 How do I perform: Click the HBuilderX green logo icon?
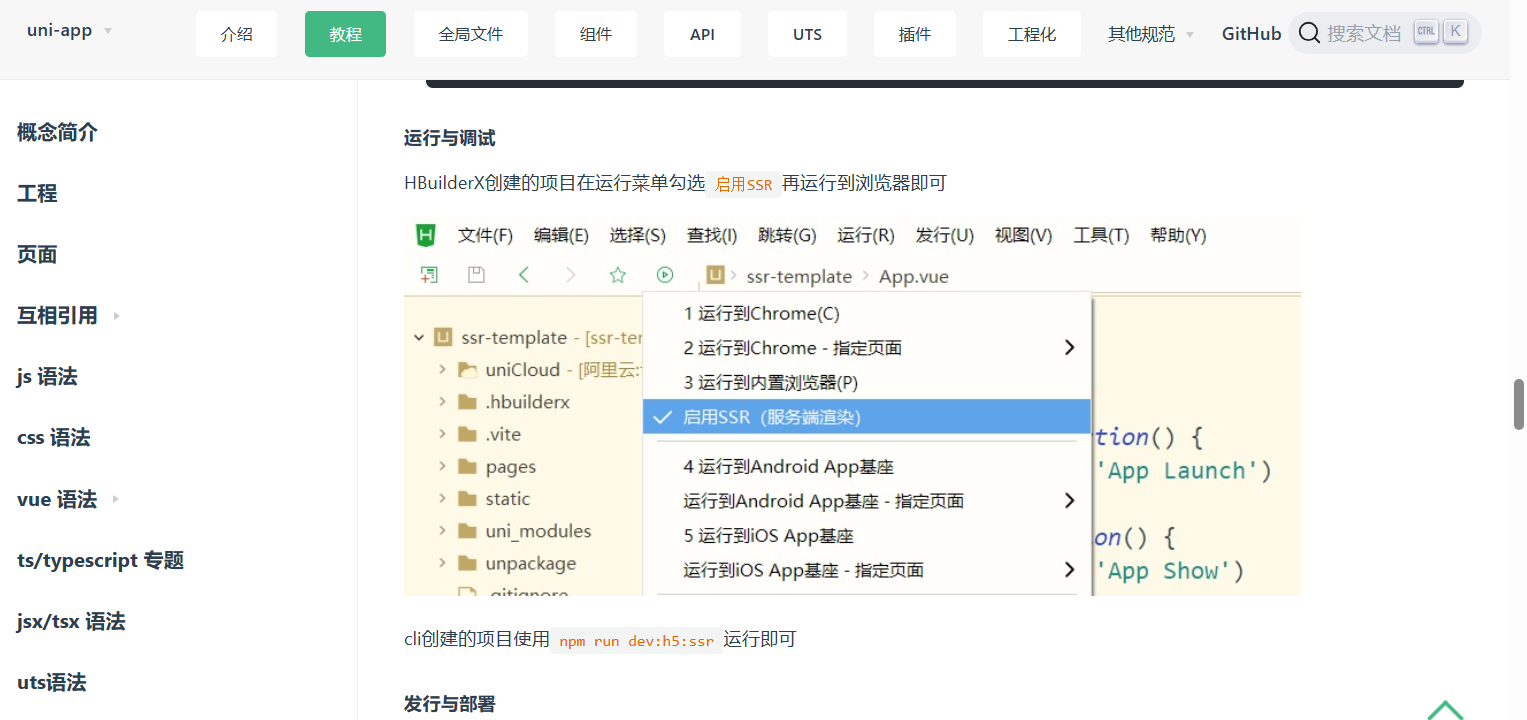pyautogui.click(x=426, y=235)
